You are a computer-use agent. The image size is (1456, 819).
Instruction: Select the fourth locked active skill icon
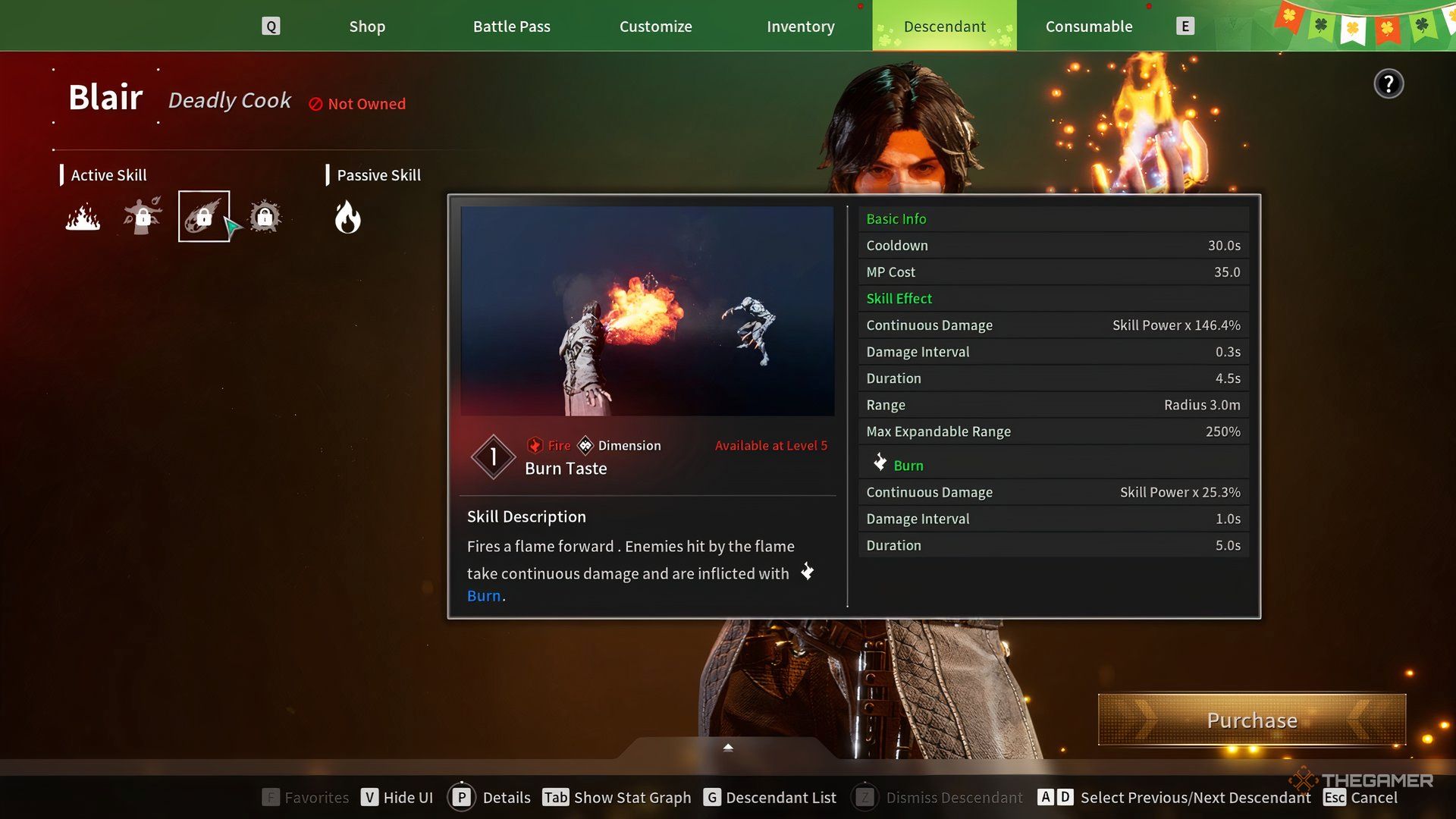[265, 217]
